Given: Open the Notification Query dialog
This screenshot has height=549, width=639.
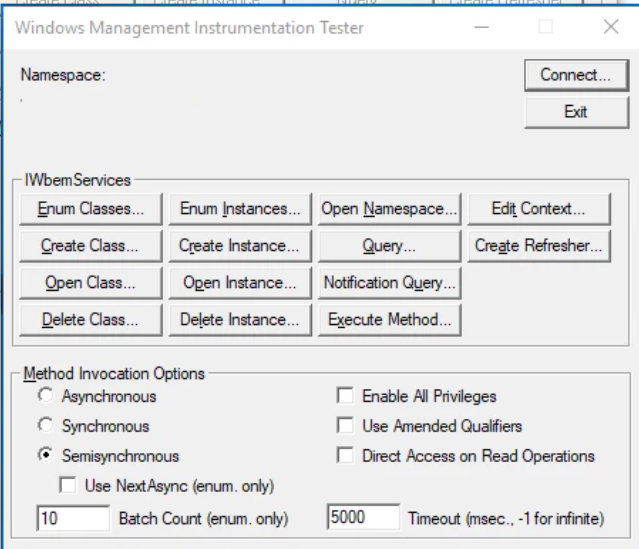Looking at the screenshot, I should [389, 283].
